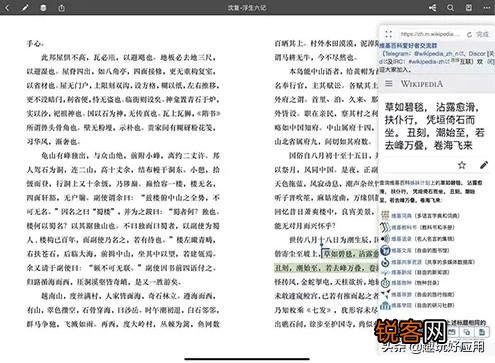This screenshot has height=363, width=495.
Task: Tap the share/export icon in top-left toolbar
Action: pyautogui.click(x=62, y=7)
